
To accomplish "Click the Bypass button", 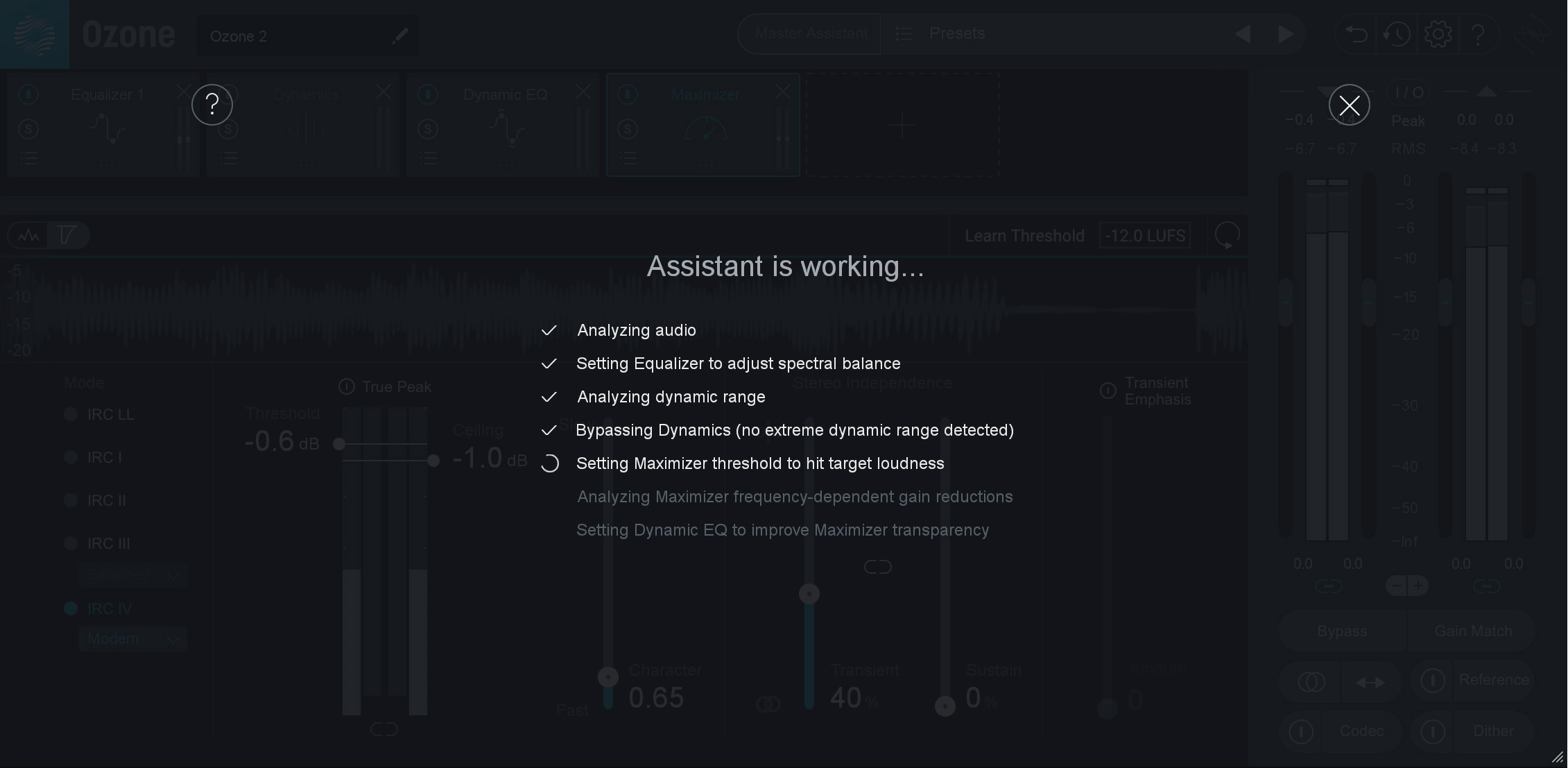I will coord(1343,631).
